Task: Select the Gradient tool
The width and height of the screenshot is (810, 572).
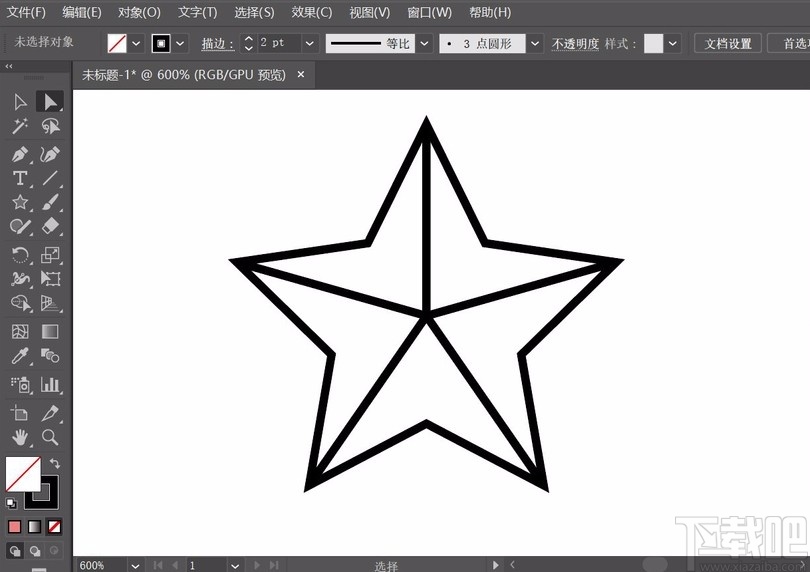Action: [x=50, y=331]
